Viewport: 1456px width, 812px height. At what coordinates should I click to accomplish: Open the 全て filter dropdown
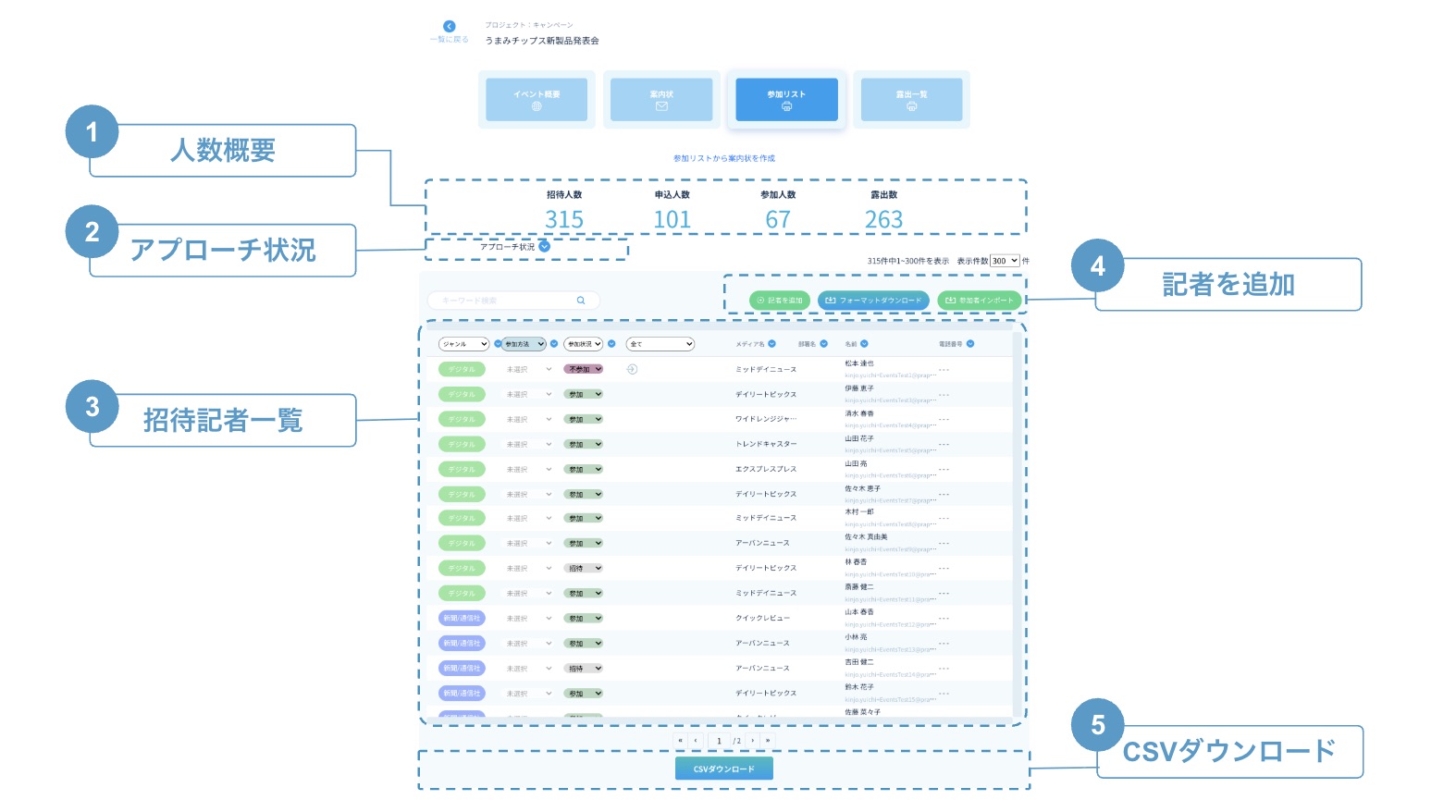pyautogui.click(x=660, y=344)
